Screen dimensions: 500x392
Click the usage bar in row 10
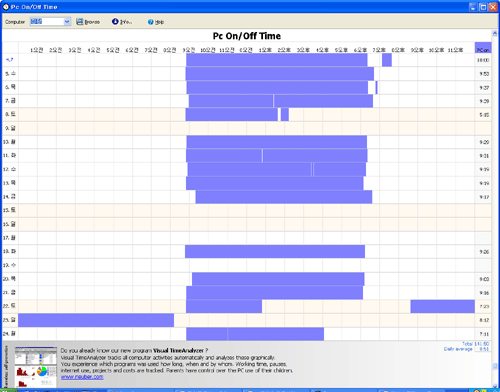[x=277, y=142]
